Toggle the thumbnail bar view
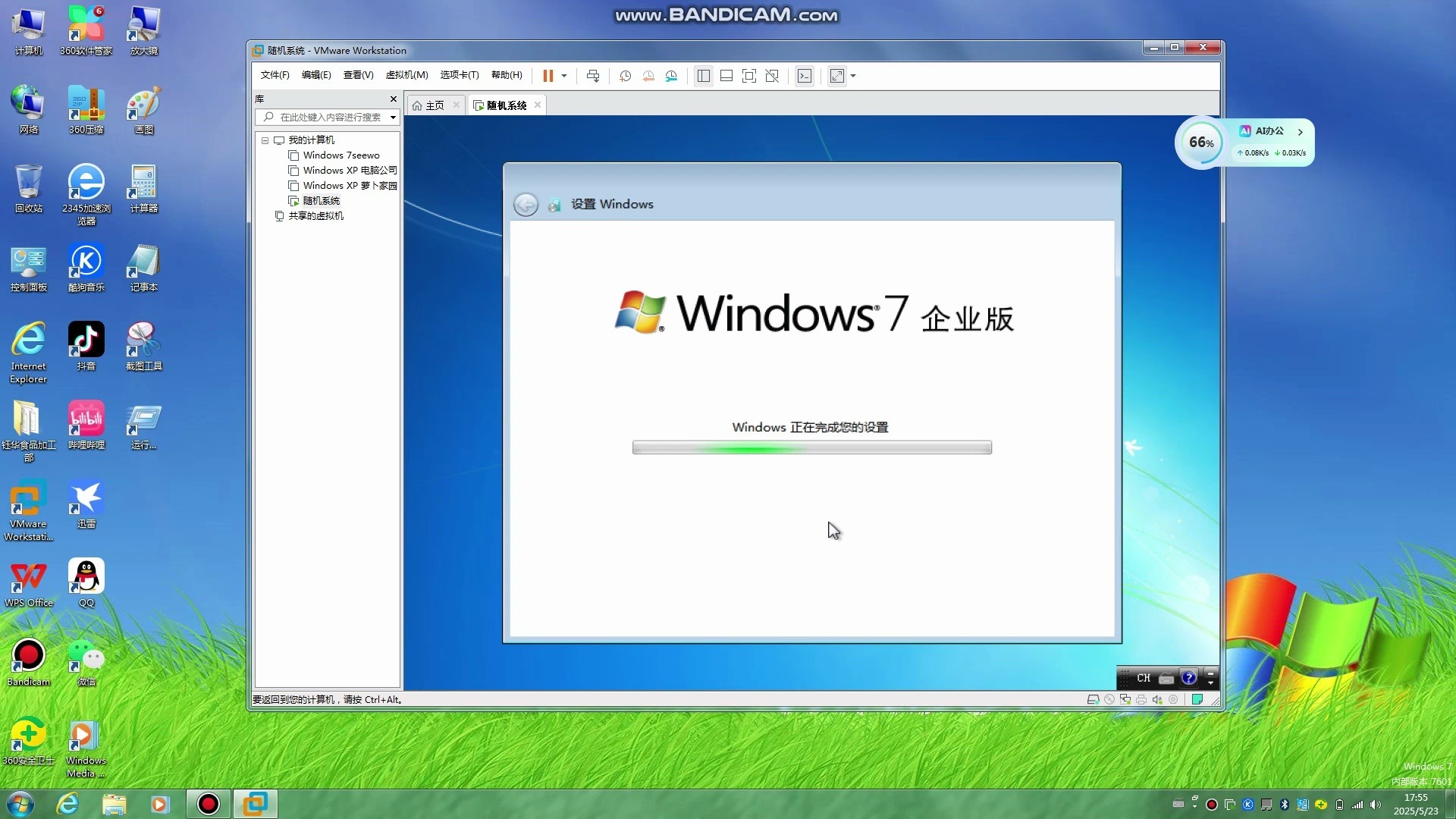The width and height of the screenshot is (1456, 819). (x=726, y=76)
